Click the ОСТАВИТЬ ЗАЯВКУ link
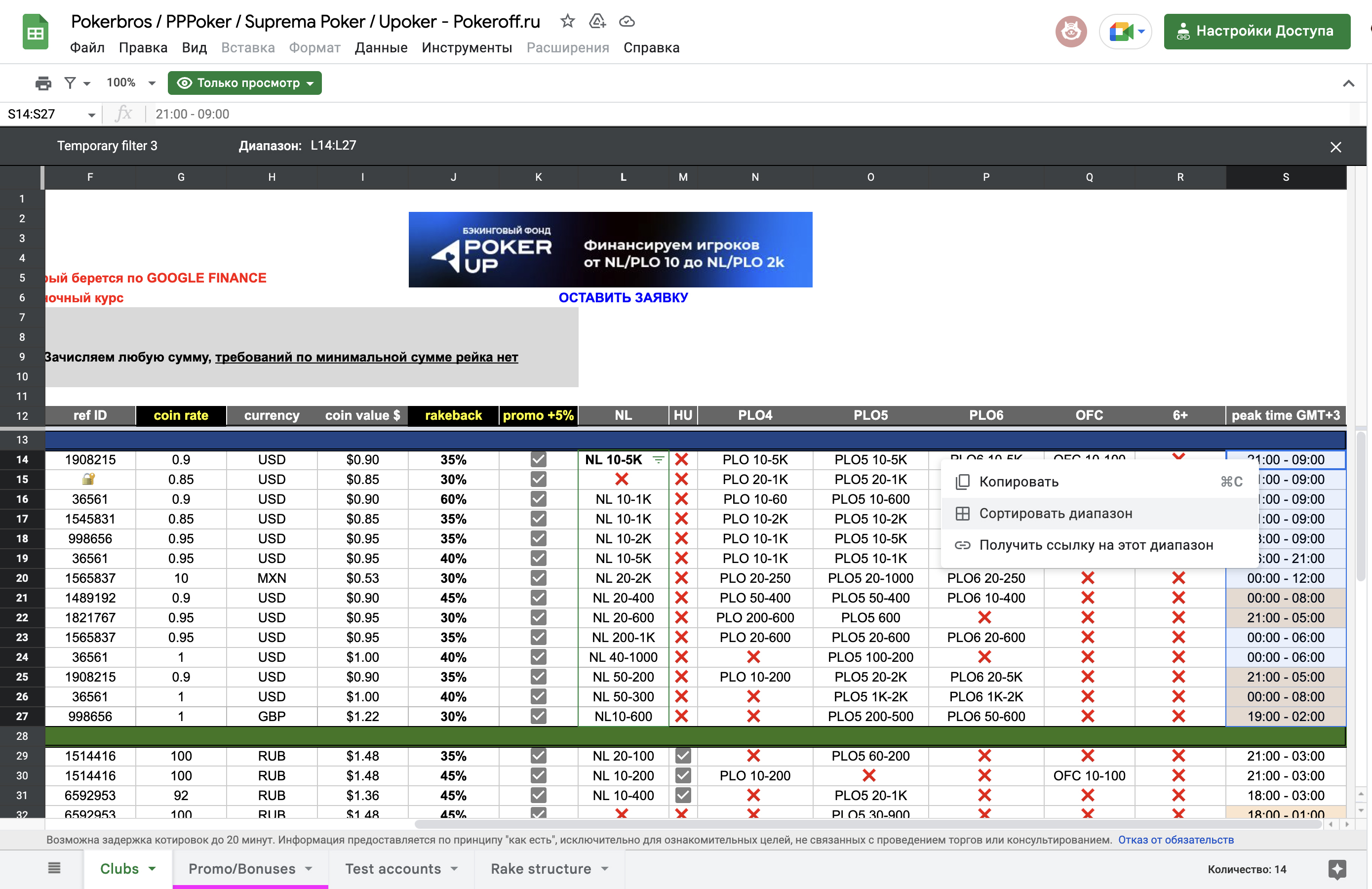The image size is (1372, 889). pos(623,297)
